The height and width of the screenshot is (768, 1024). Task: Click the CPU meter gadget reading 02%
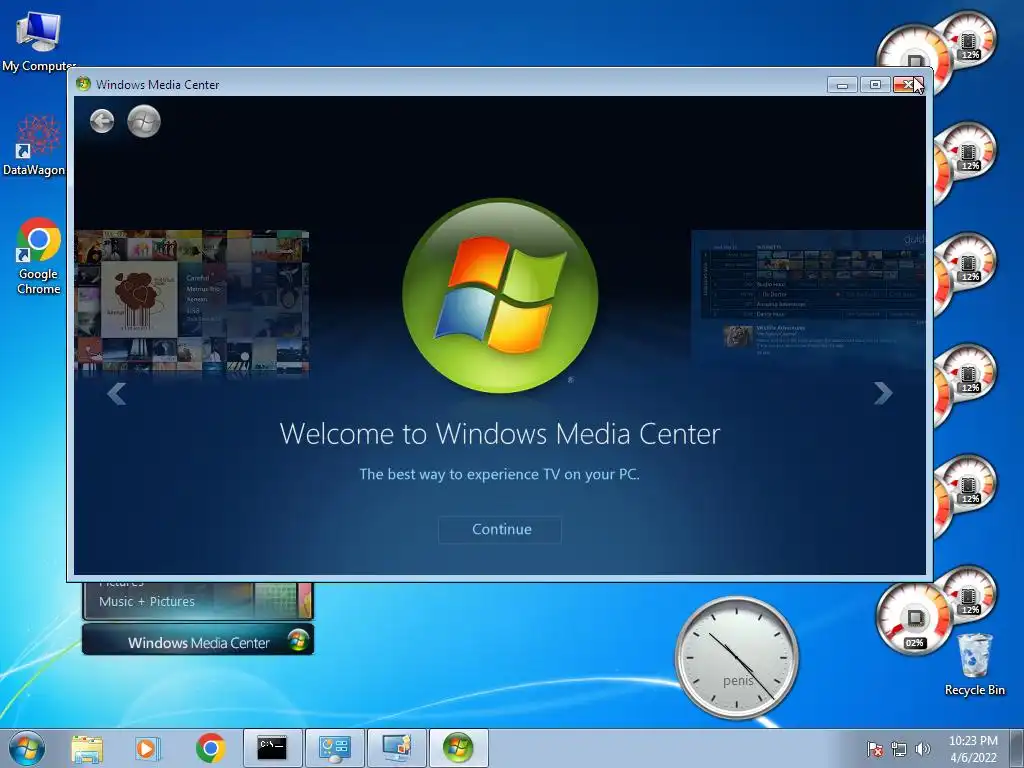click(x=914, y=618)
